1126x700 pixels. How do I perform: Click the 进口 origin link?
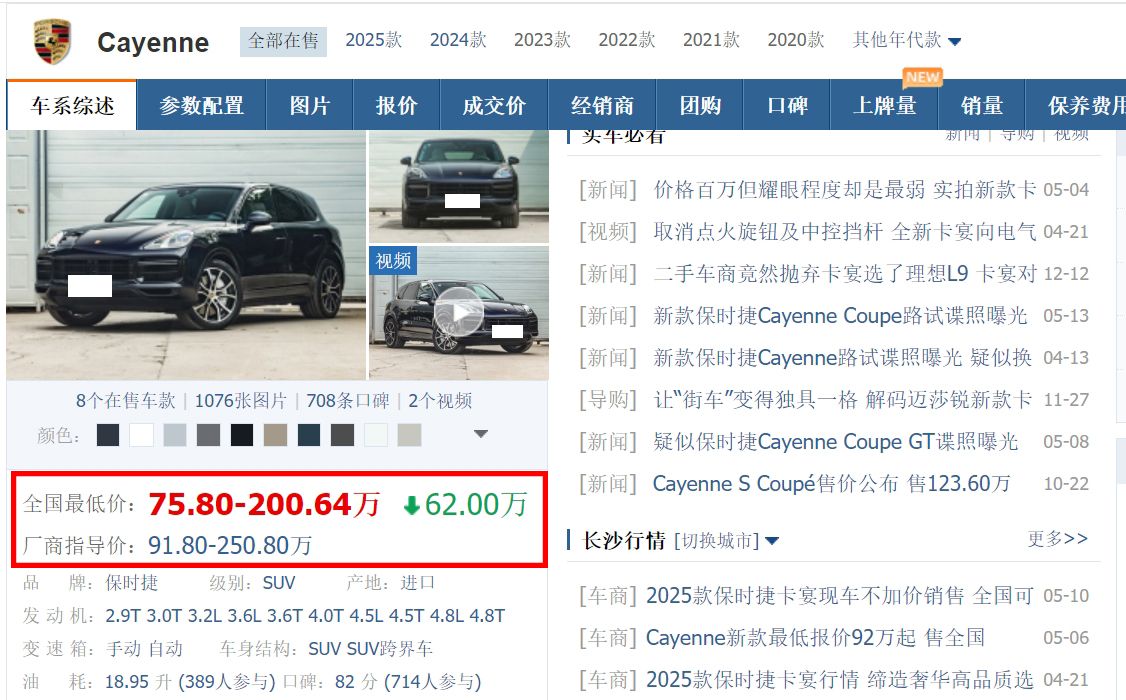coord(417,582)
